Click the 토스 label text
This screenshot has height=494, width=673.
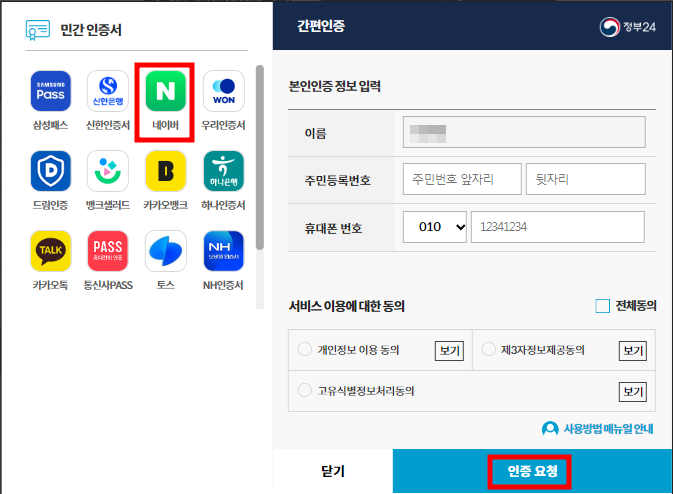pos(165,285)
